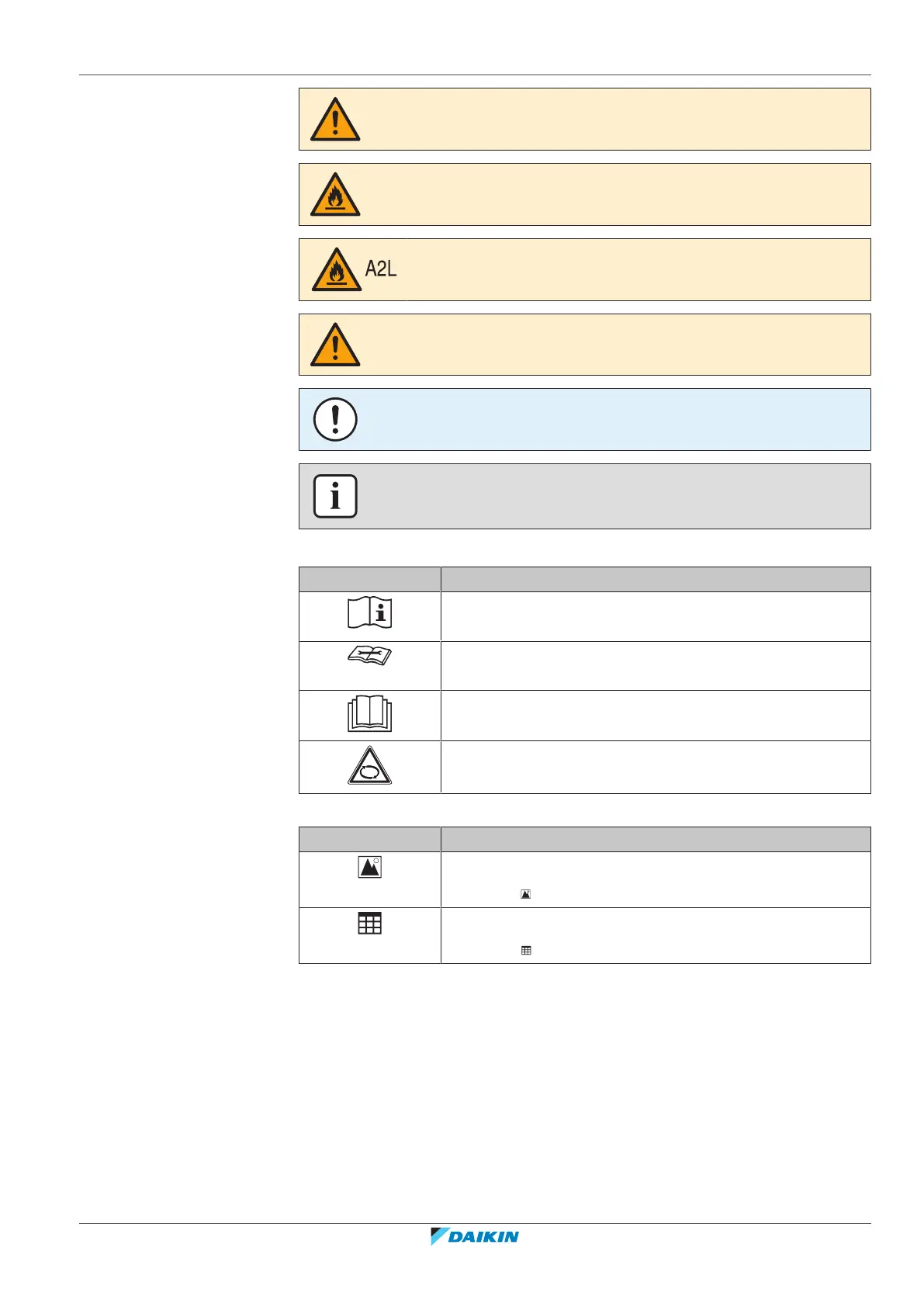Click the large table grid icon
The height and width of the screenshot is (1307, 924).
pos(370,923)
